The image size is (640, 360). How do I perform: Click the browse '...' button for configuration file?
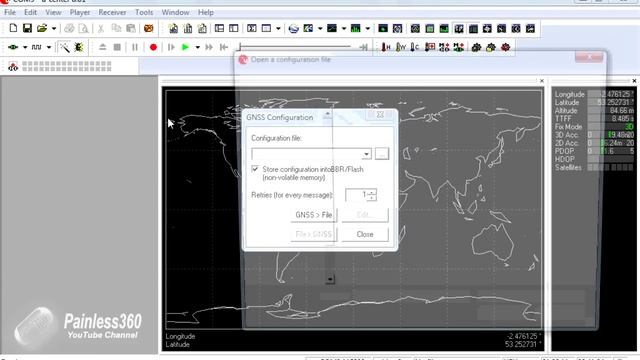(382, 154)
